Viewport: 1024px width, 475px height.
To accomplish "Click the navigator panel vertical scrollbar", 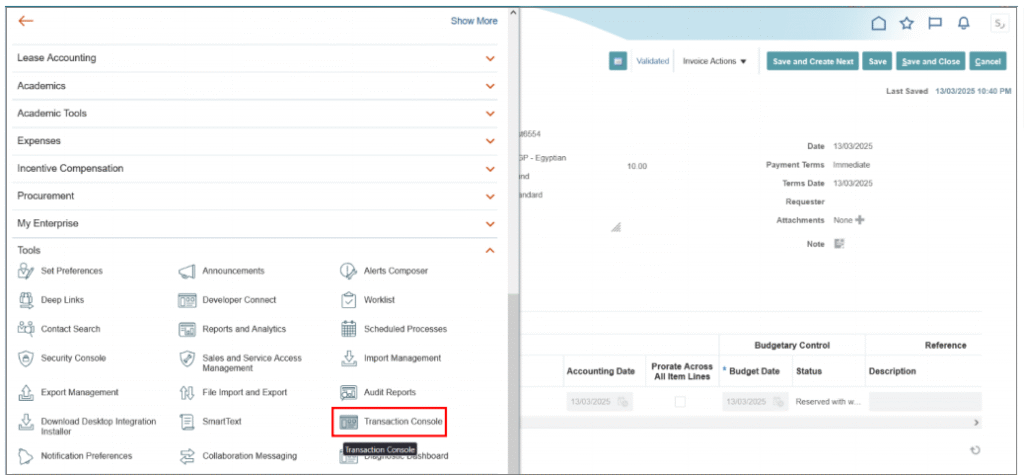I will click(513, 380).
